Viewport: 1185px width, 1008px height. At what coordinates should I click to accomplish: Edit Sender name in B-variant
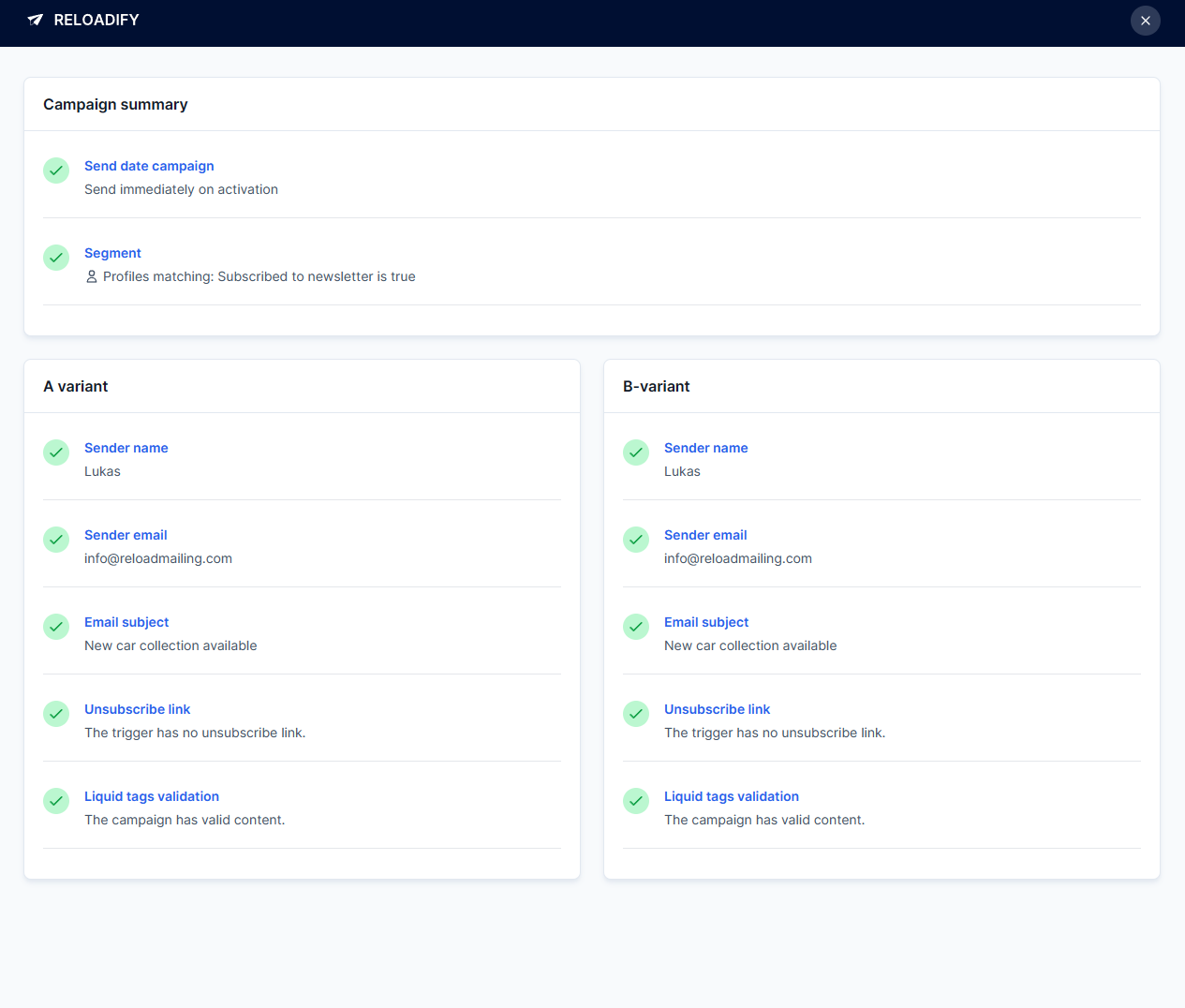point(705,448)
